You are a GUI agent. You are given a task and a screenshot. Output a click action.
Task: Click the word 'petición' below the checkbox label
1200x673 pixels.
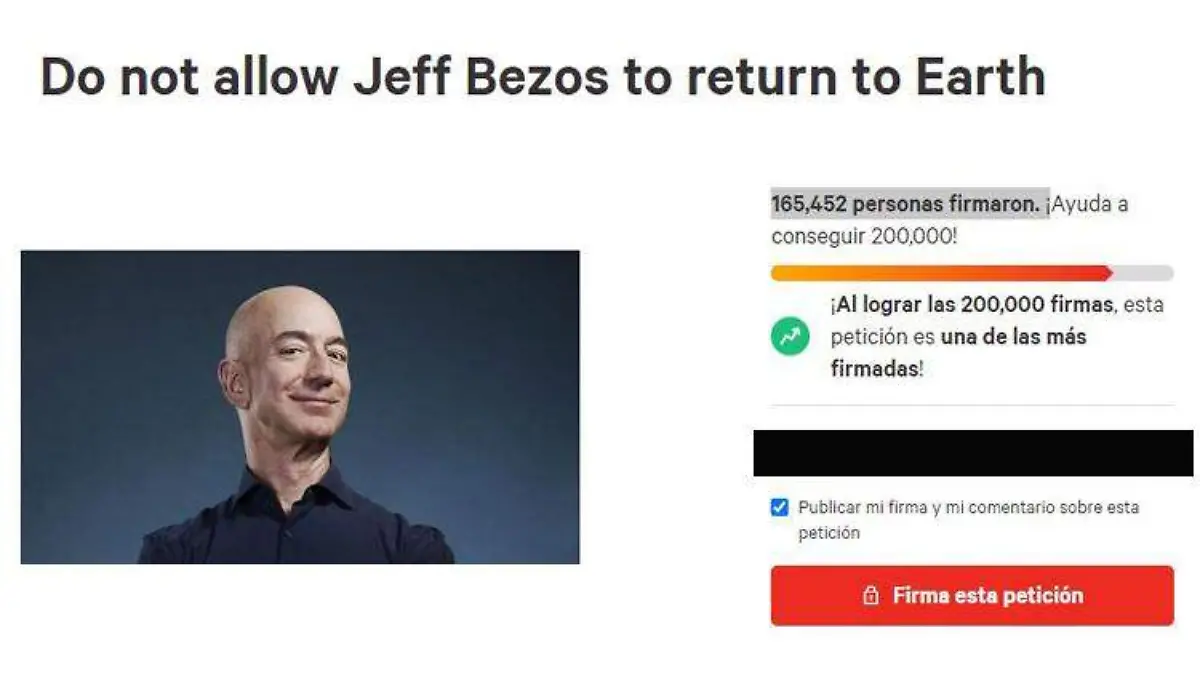pyautogui.click(x=829, y=534)
